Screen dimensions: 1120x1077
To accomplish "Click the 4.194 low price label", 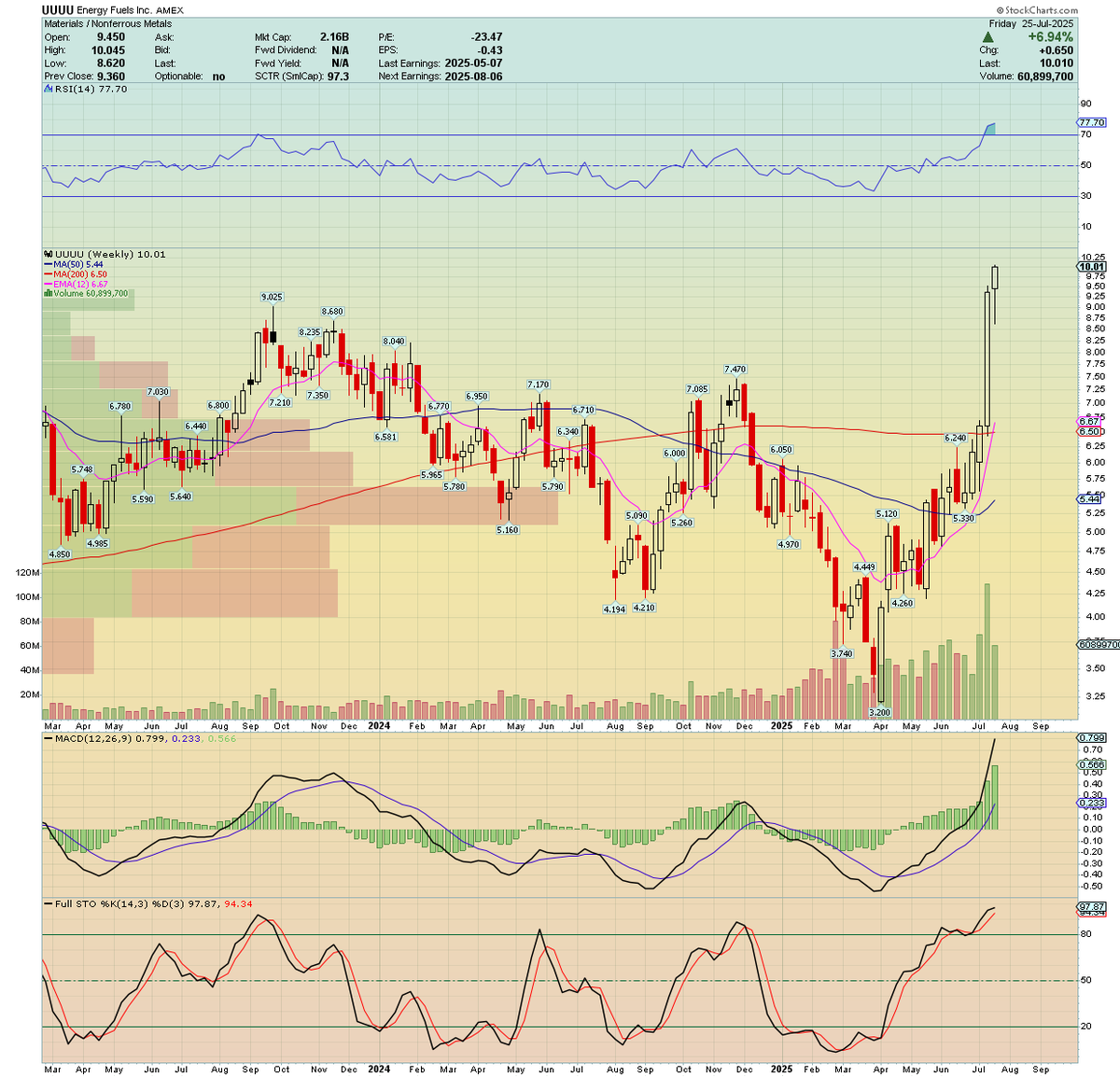I will [x=614, y=609].
